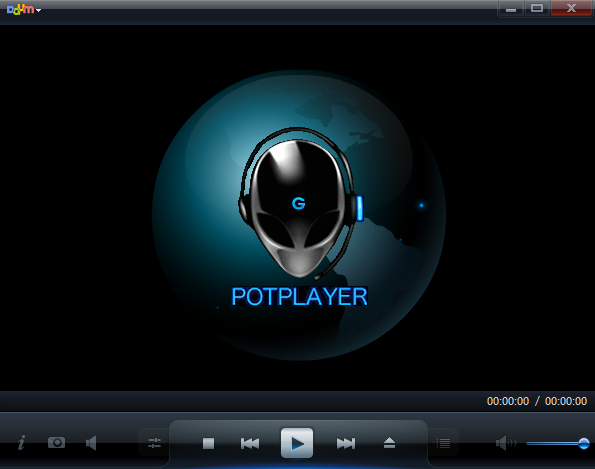Take a screenshot with the camera icon
The image size is (595, 469).
57,442
